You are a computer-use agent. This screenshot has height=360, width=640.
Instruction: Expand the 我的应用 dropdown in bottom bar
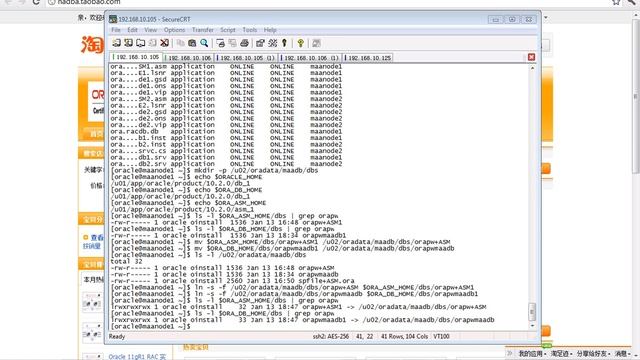(532, 353)
